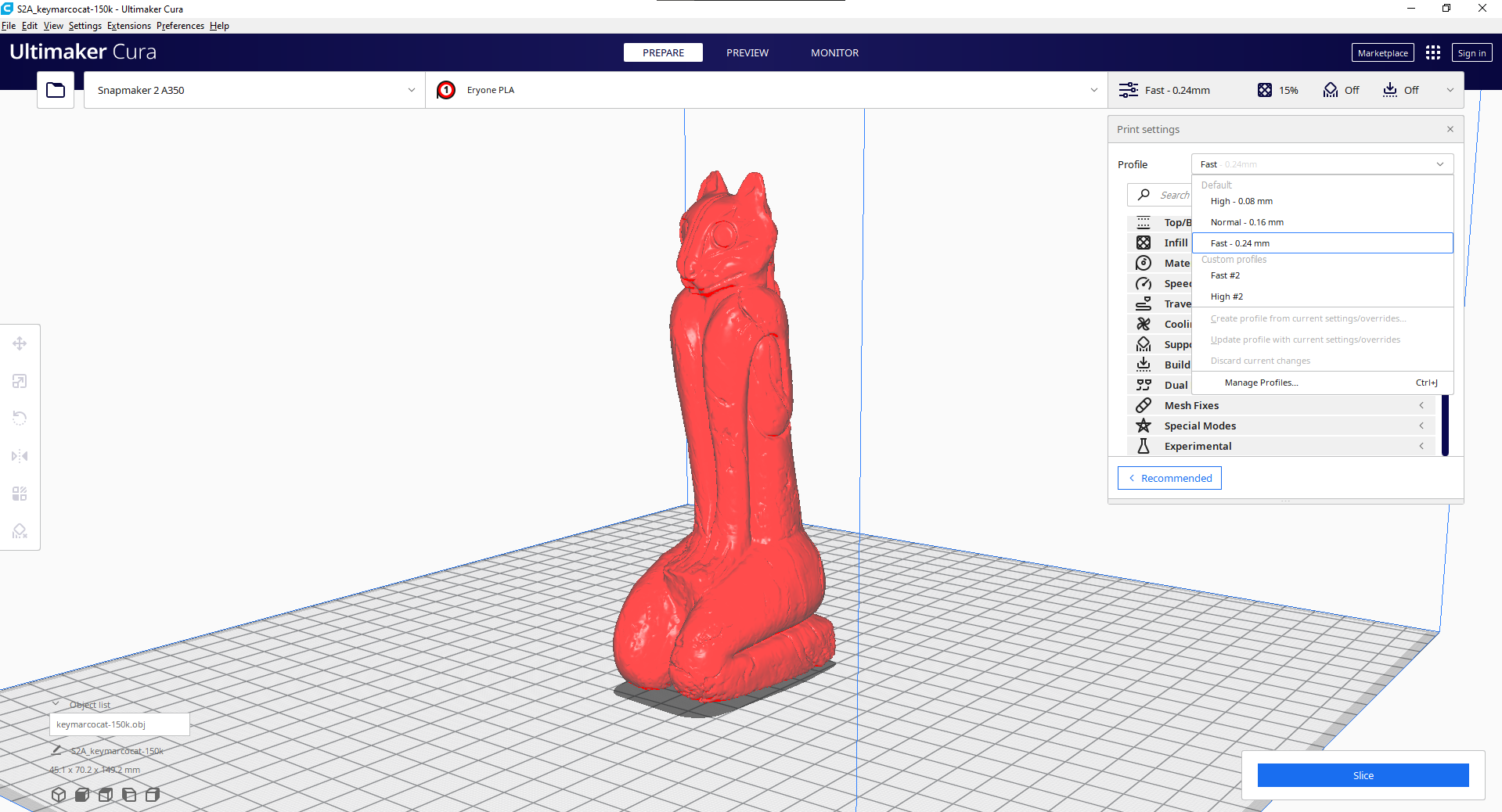Image resolution: width=1502 pixels, height=812 pixels.
Task: Open the Extensions menu
Action: 129,26
